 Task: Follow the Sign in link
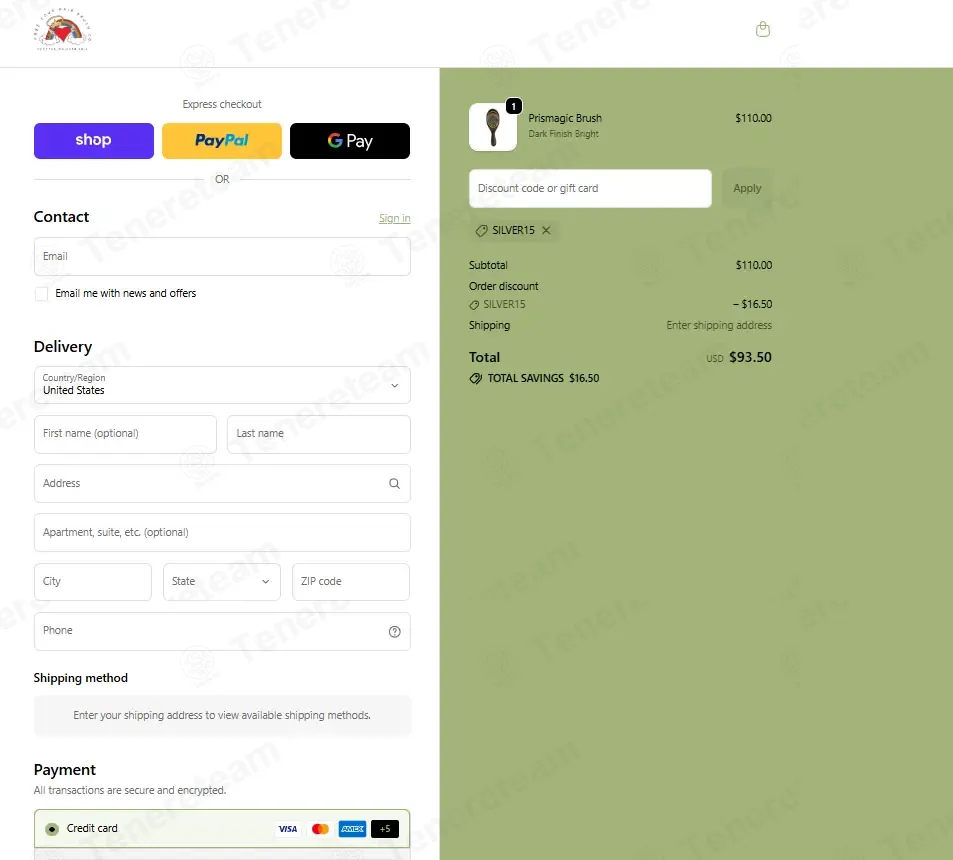(x=394, y=218)
